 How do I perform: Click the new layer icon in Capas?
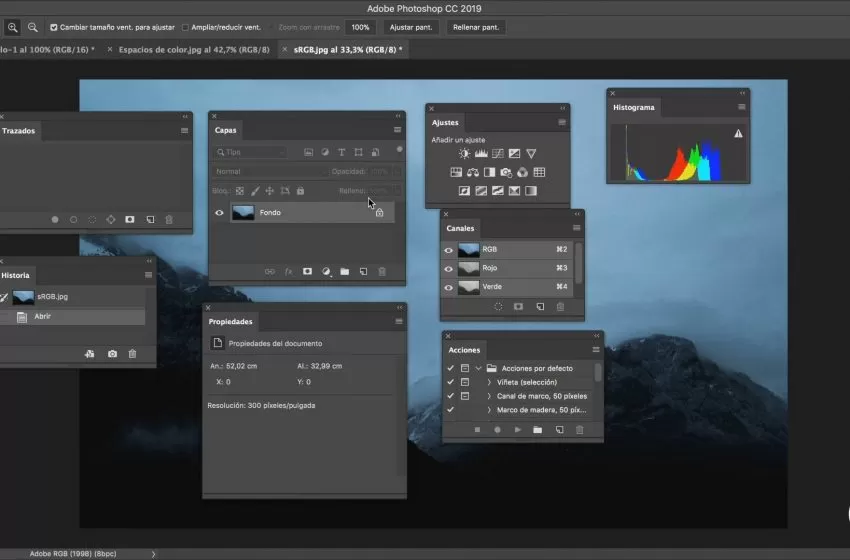coord(363,271)
